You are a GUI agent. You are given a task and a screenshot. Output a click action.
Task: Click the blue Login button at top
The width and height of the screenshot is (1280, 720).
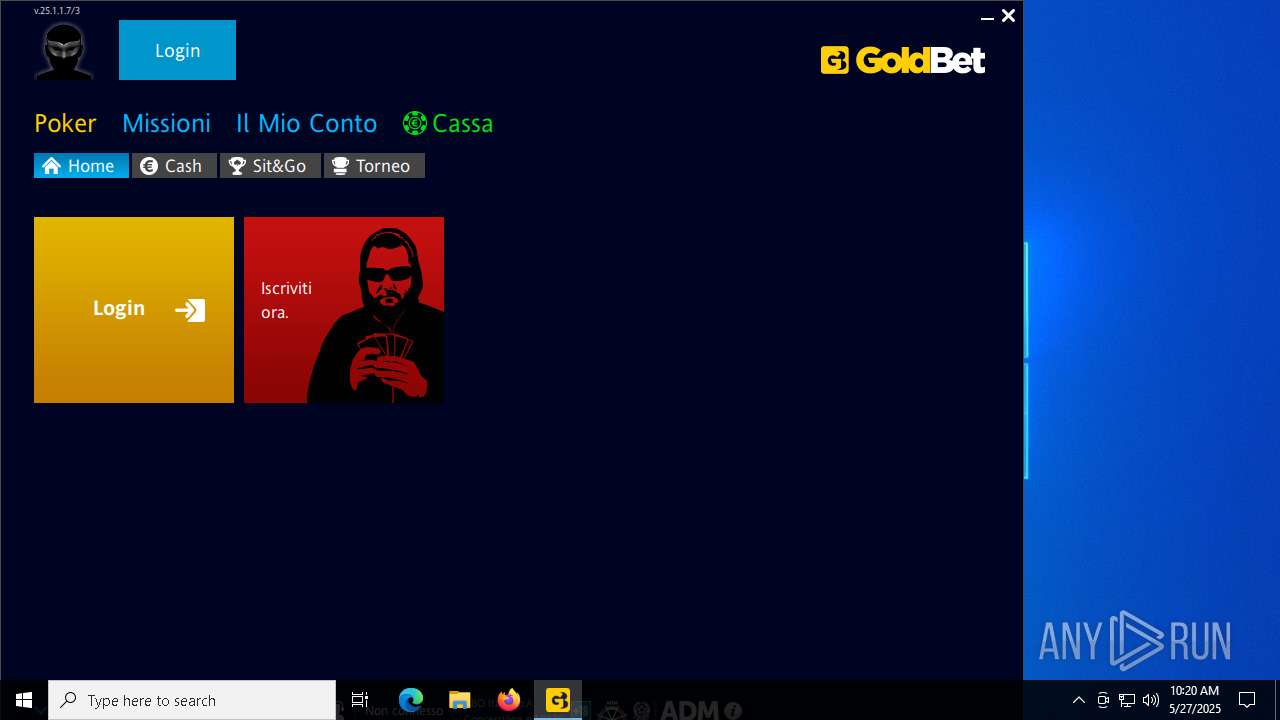coord(177,50)
